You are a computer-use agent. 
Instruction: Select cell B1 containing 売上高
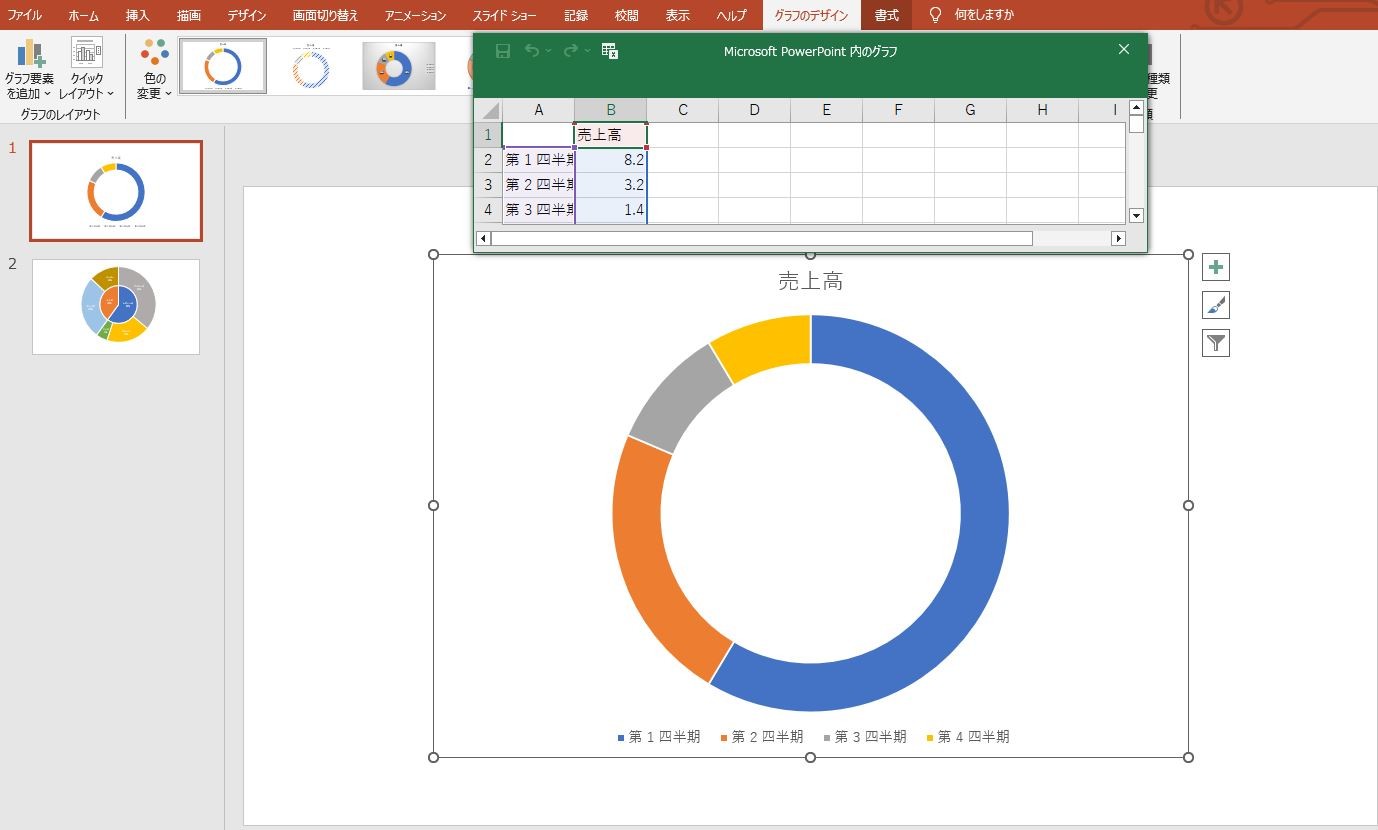tap(611, 135)
